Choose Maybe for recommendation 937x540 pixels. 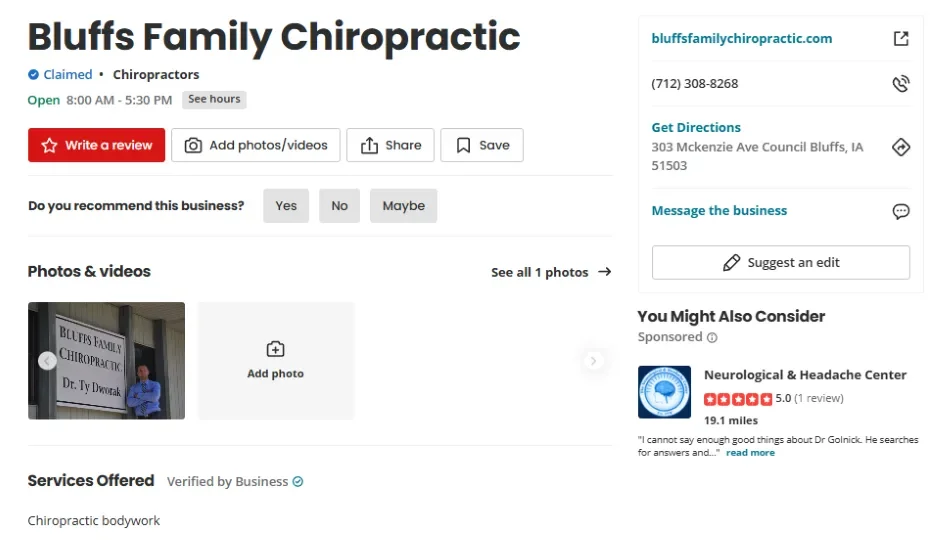(x=403, y=205)
